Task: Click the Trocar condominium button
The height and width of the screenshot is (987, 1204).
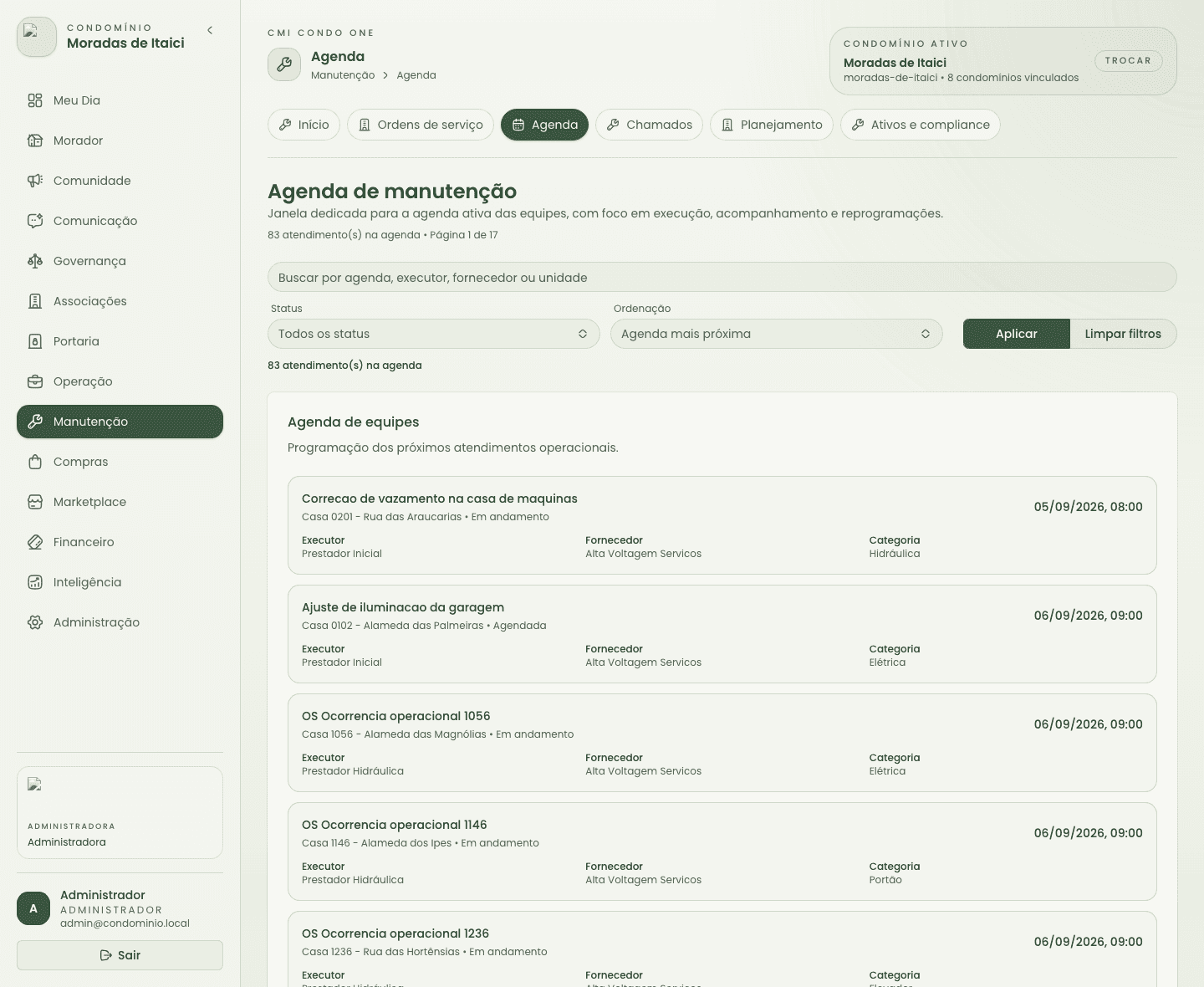Action: (x=1129, y=60)
